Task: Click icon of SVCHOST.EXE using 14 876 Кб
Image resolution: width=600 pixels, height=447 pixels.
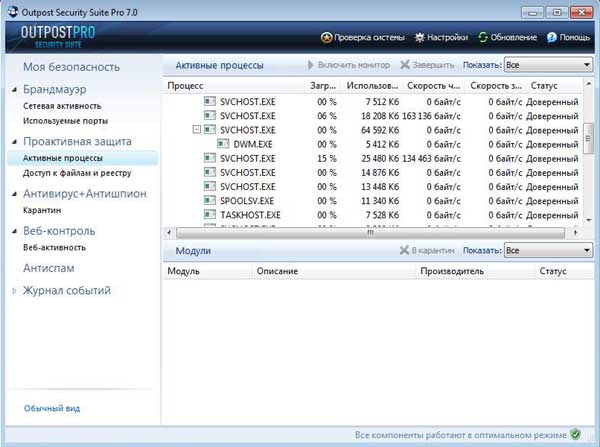Action: click(210, 172)
